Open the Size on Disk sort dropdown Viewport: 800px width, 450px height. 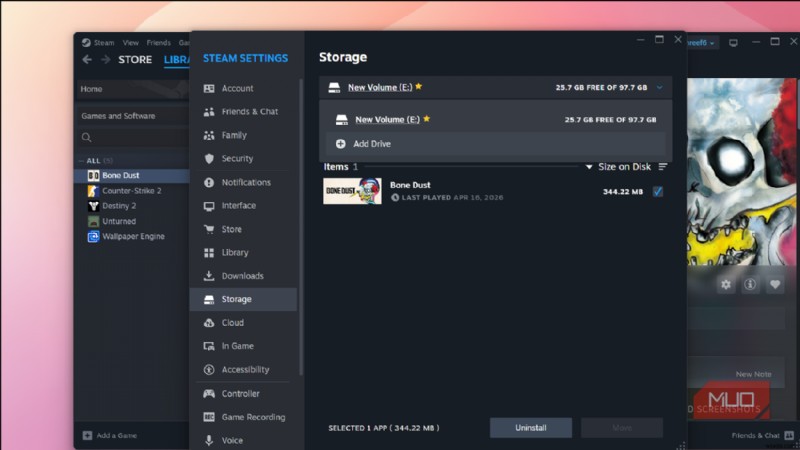[x=618, y=167]
